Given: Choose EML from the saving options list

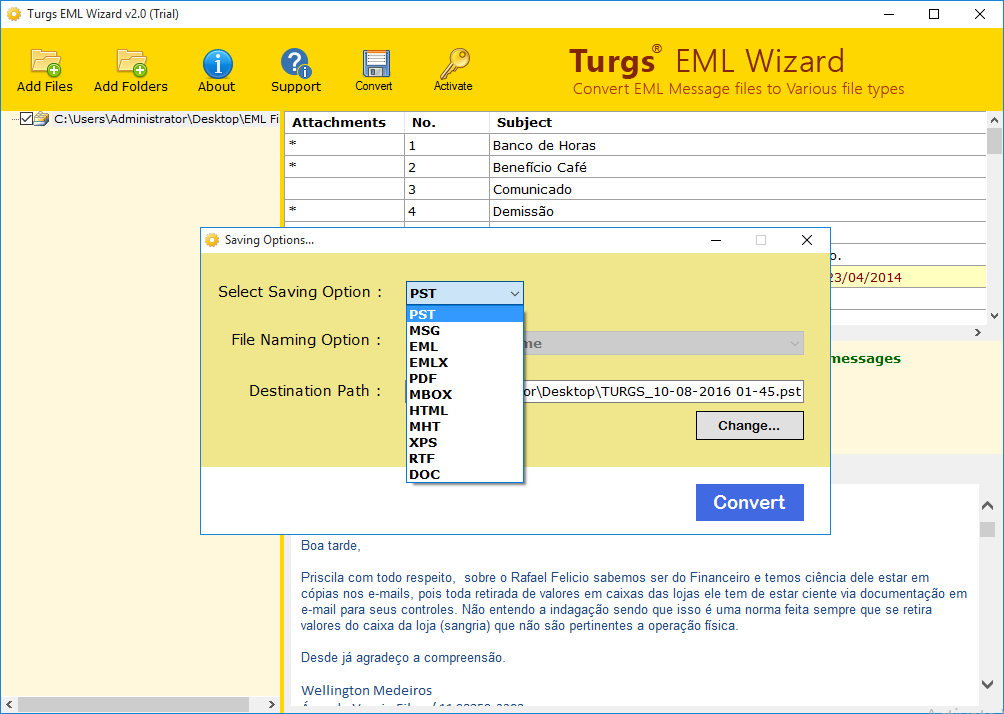Looking at the screenshot, I should click(x=465, y=346).
